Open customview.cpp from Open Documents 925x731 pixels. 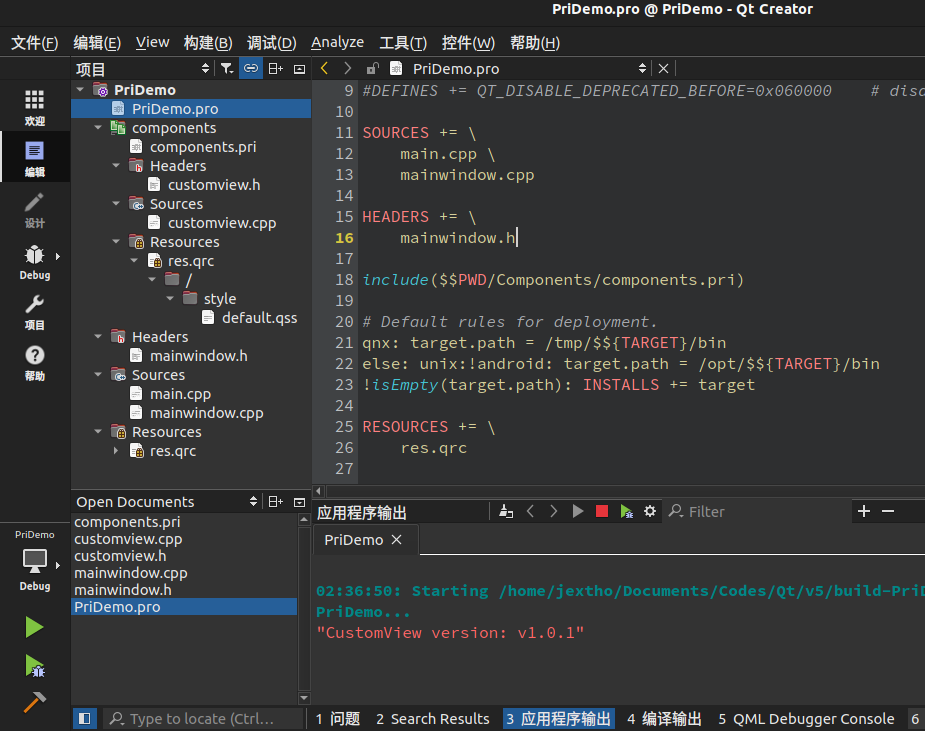[128, 539]
